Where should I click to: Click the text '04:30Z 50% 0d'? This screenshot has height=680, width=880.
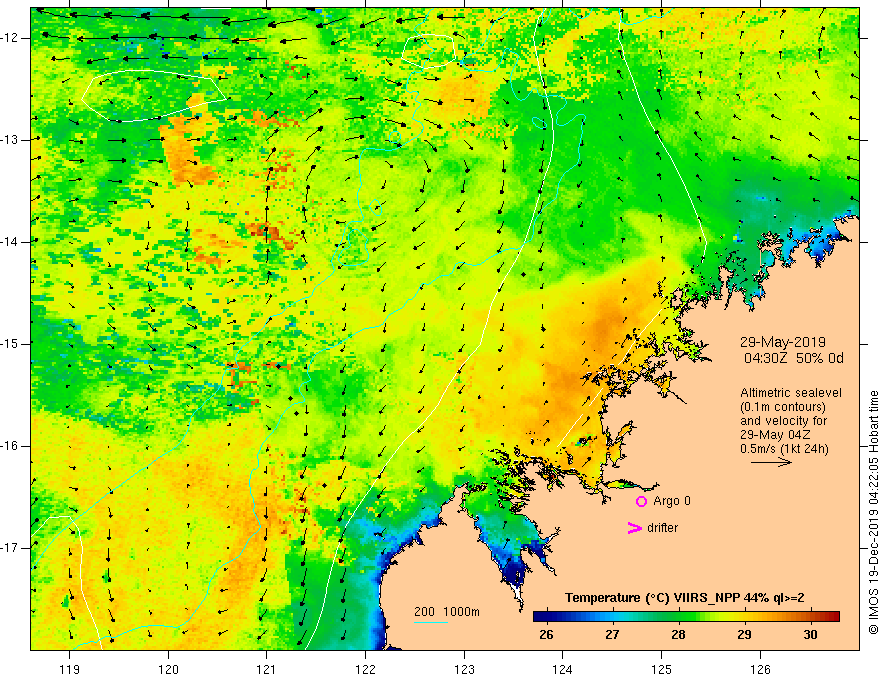pyautogui.click(x=794, y=358)
